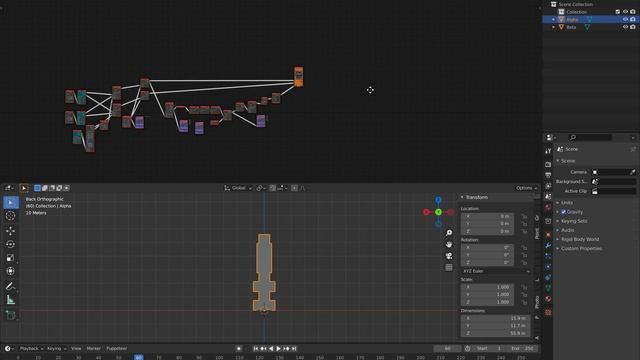Choose the Scale tool
Viewport: 640px width, 360px height.
click(x=11, y=258)
